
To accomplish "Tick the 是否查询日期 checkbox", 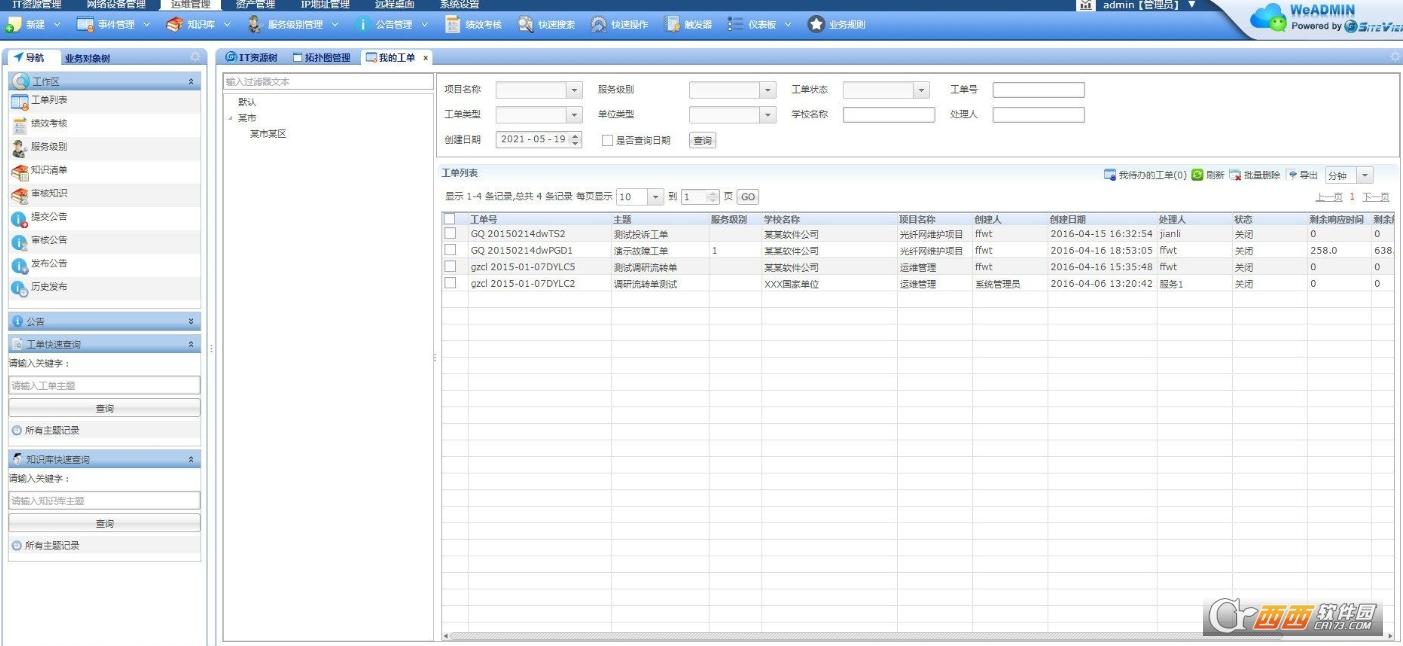I will [607, 141].
